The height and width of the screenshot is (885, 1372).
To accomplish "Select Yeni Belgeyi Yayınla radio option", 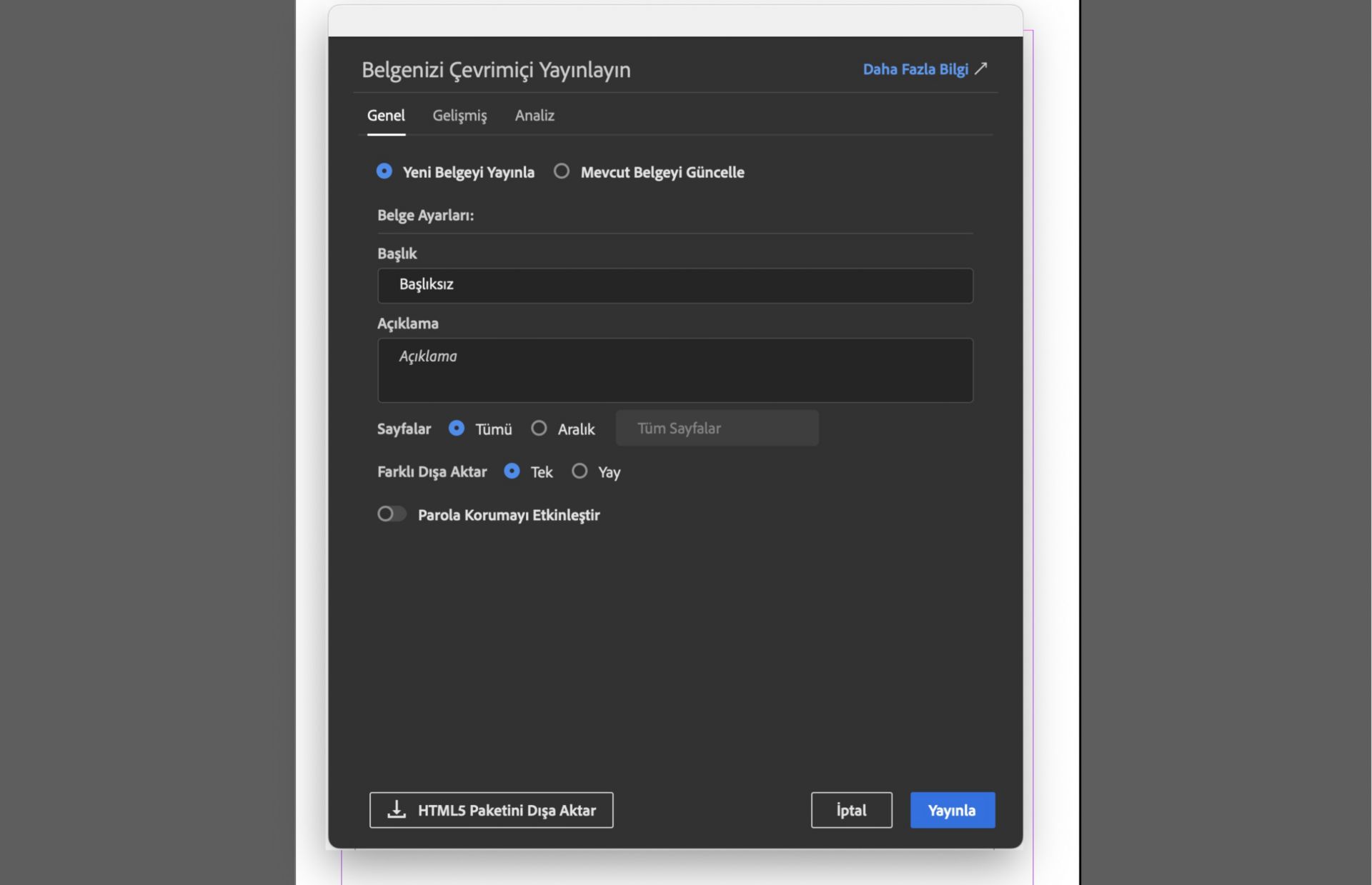I will [384, 171].
